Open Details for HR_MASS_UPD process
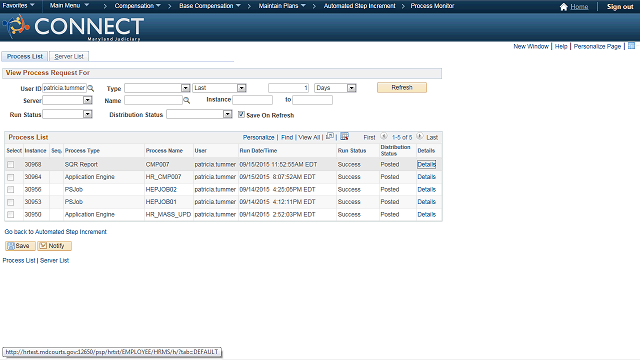This screenshot has width=640, height=360. coord(427,214)
